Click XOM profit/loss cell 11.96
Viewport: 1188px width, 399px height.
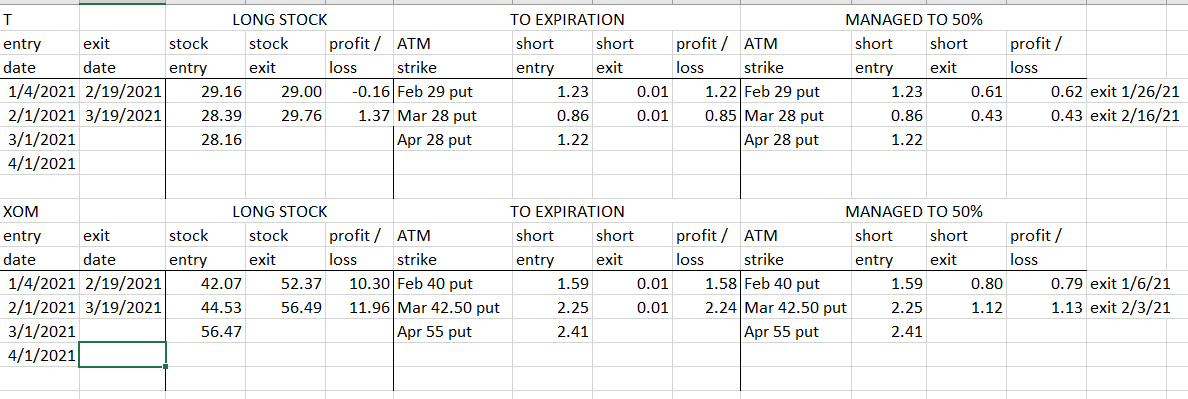(360, 308)
